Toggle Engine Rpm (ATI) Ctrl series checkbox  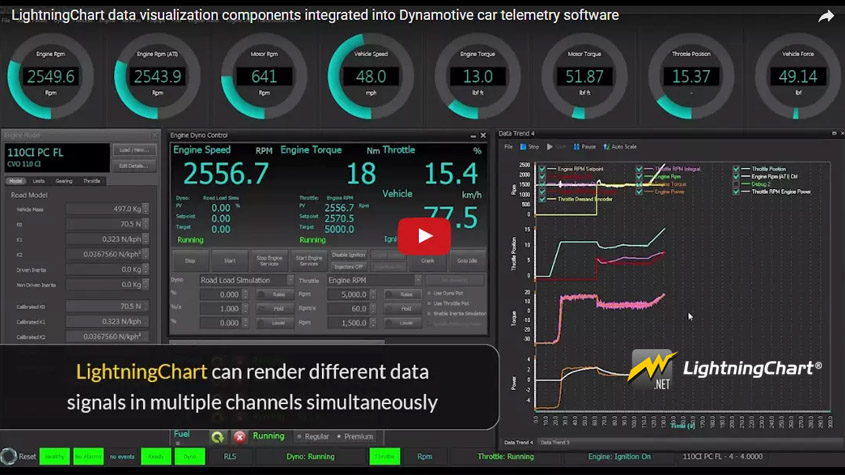click(x=736, y=176)
